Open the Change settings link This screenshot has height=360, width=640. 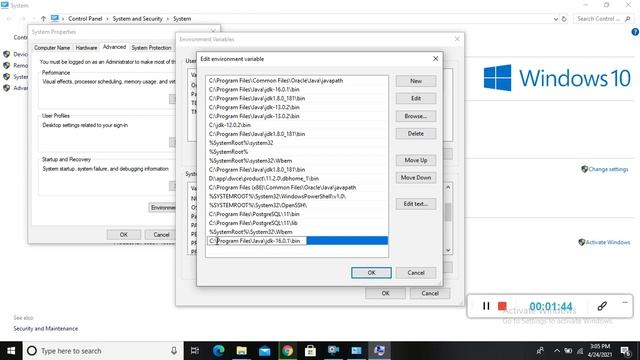(x=608, y=169)
